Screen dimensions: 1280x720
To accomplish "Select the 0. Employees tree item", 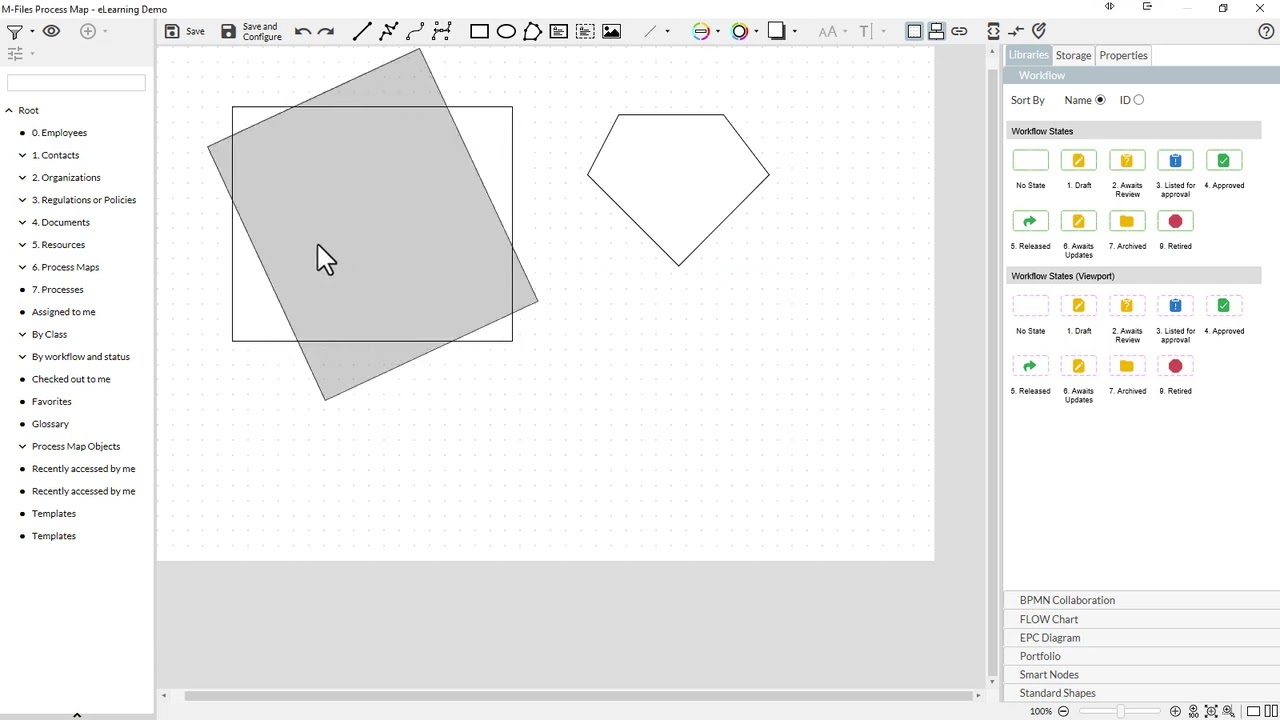I will pyautogui.click(x=59, y=133).
